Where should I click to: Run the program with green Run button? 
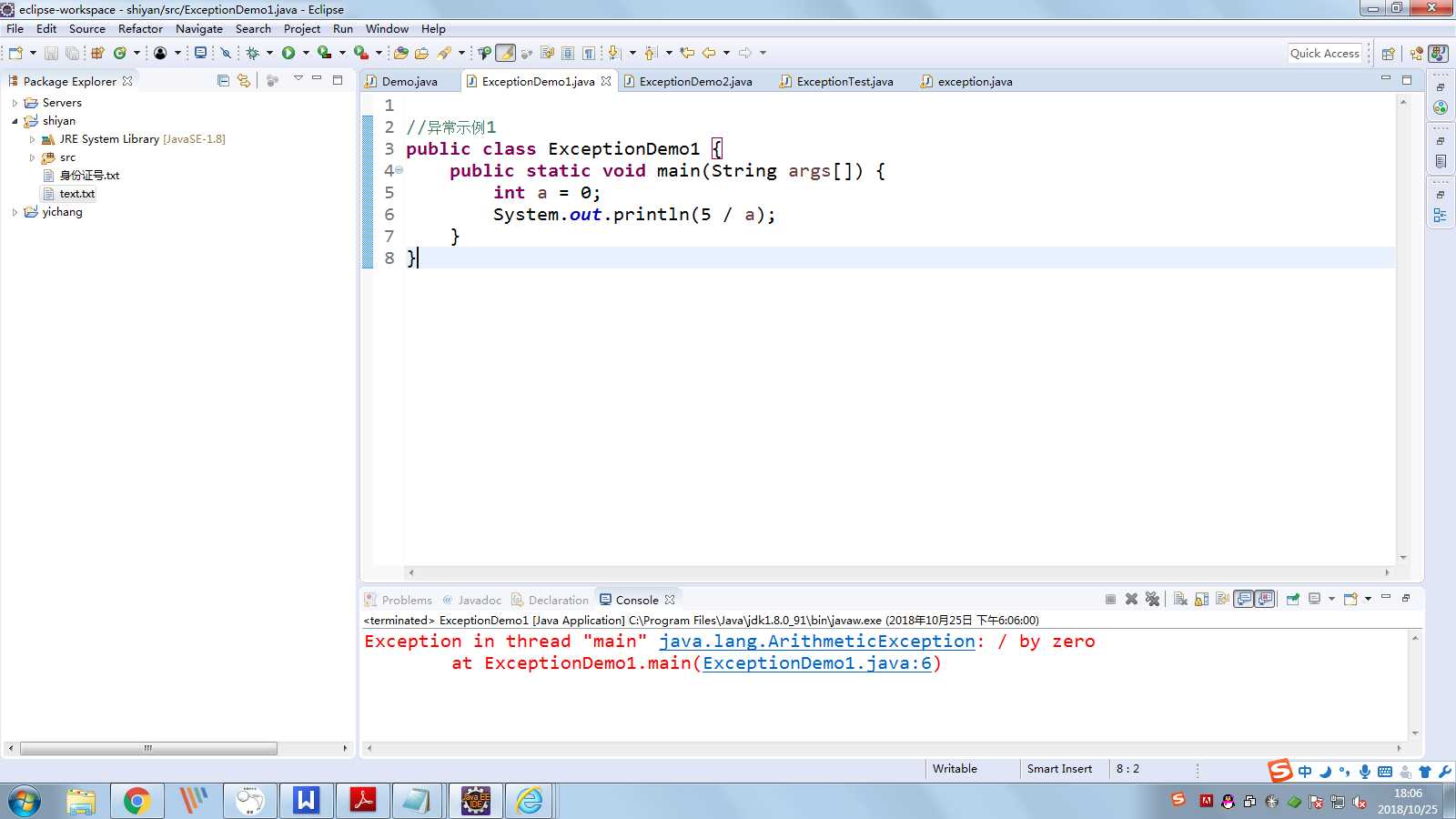pyautogui.click(x=288, y=53)
